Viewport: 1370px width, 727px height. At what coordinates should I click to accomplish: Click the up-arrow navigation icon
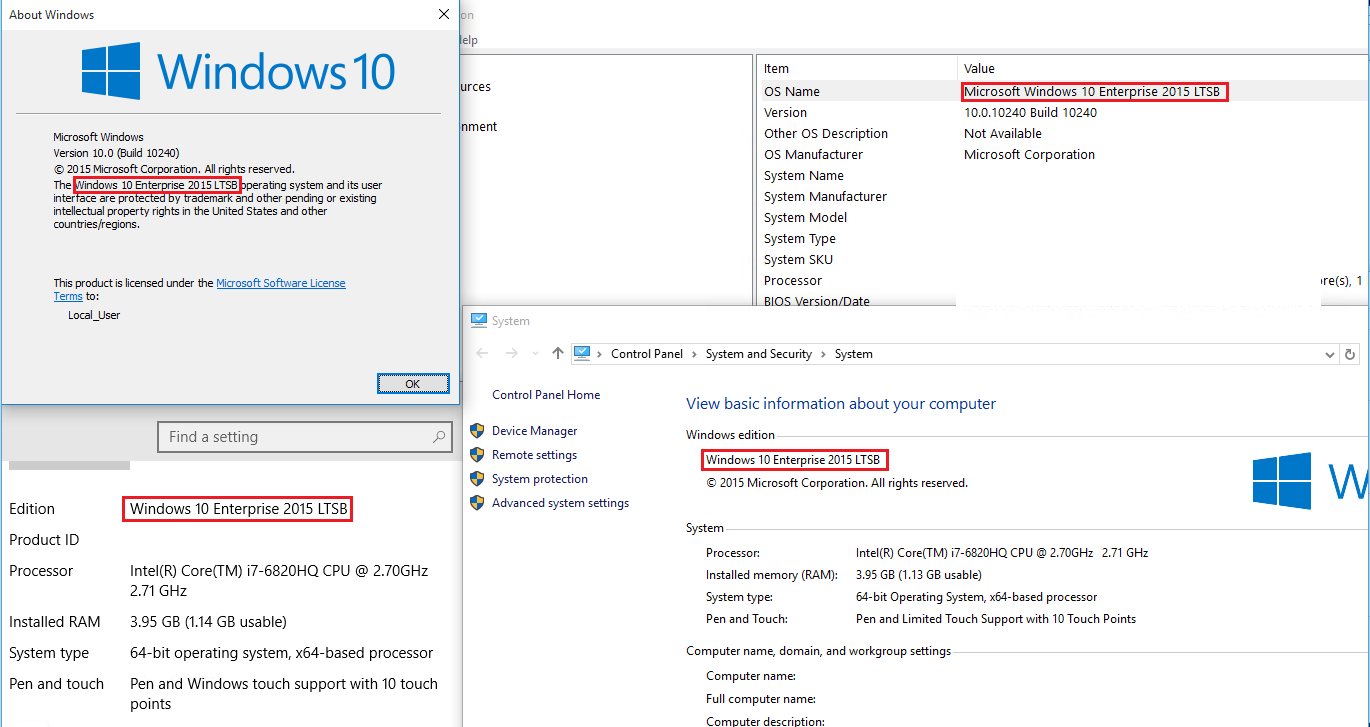[557, 353]
